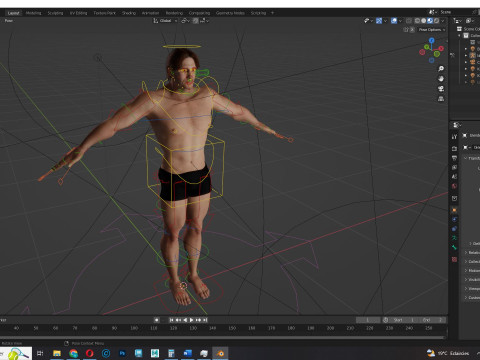This screenshot has height=360, width=480.
Task: Click the current frame number field
Action: (368, 320)
